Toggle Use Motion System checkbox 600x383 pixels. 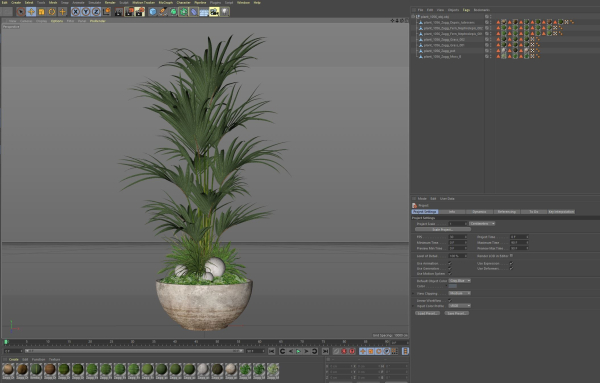(450, 274)
